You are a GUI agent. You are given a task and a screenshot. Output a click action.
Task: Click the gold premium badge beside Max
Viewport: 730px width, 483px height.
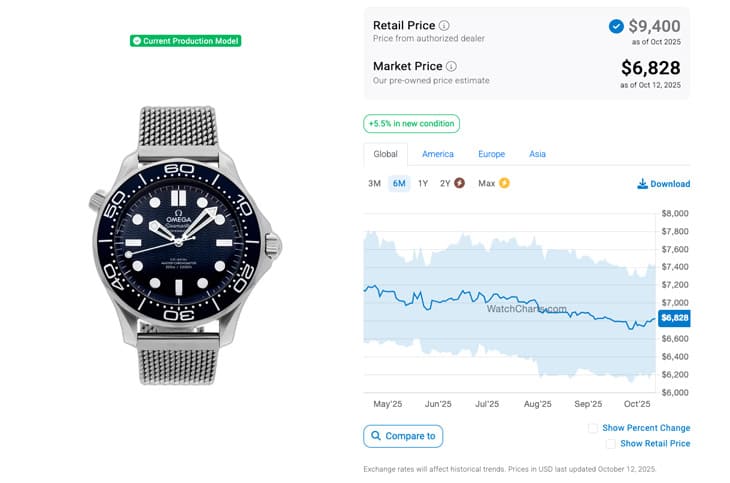[x=504, y=183]
